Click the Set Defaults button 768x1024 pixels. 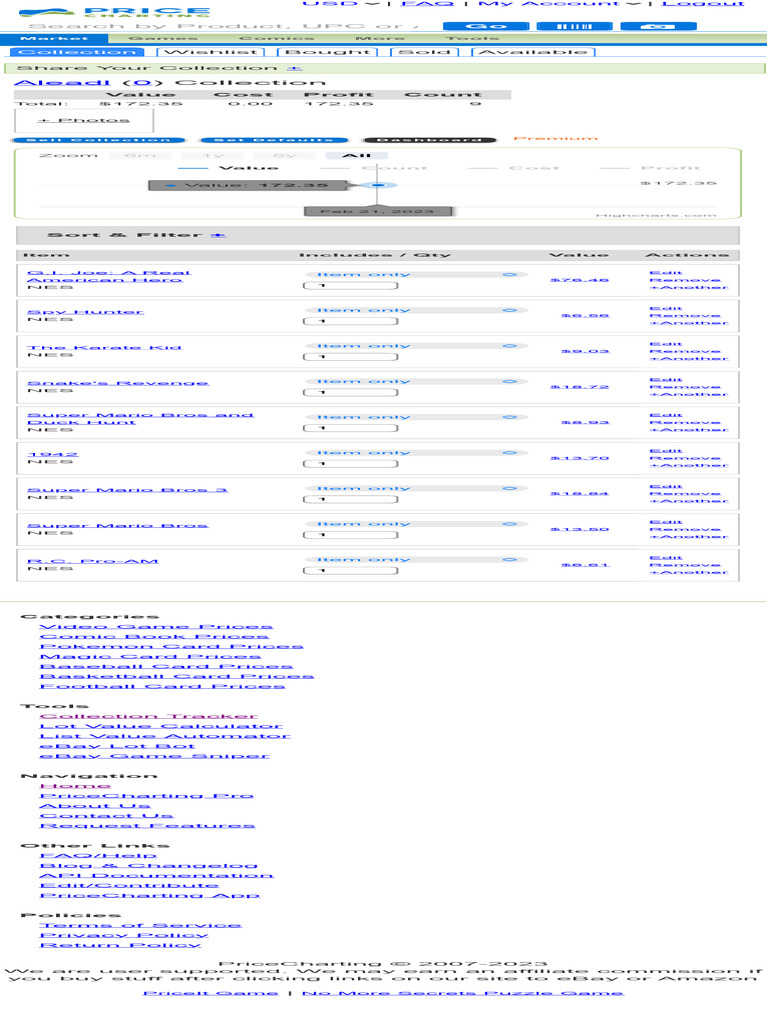click(x=274, y=140)
